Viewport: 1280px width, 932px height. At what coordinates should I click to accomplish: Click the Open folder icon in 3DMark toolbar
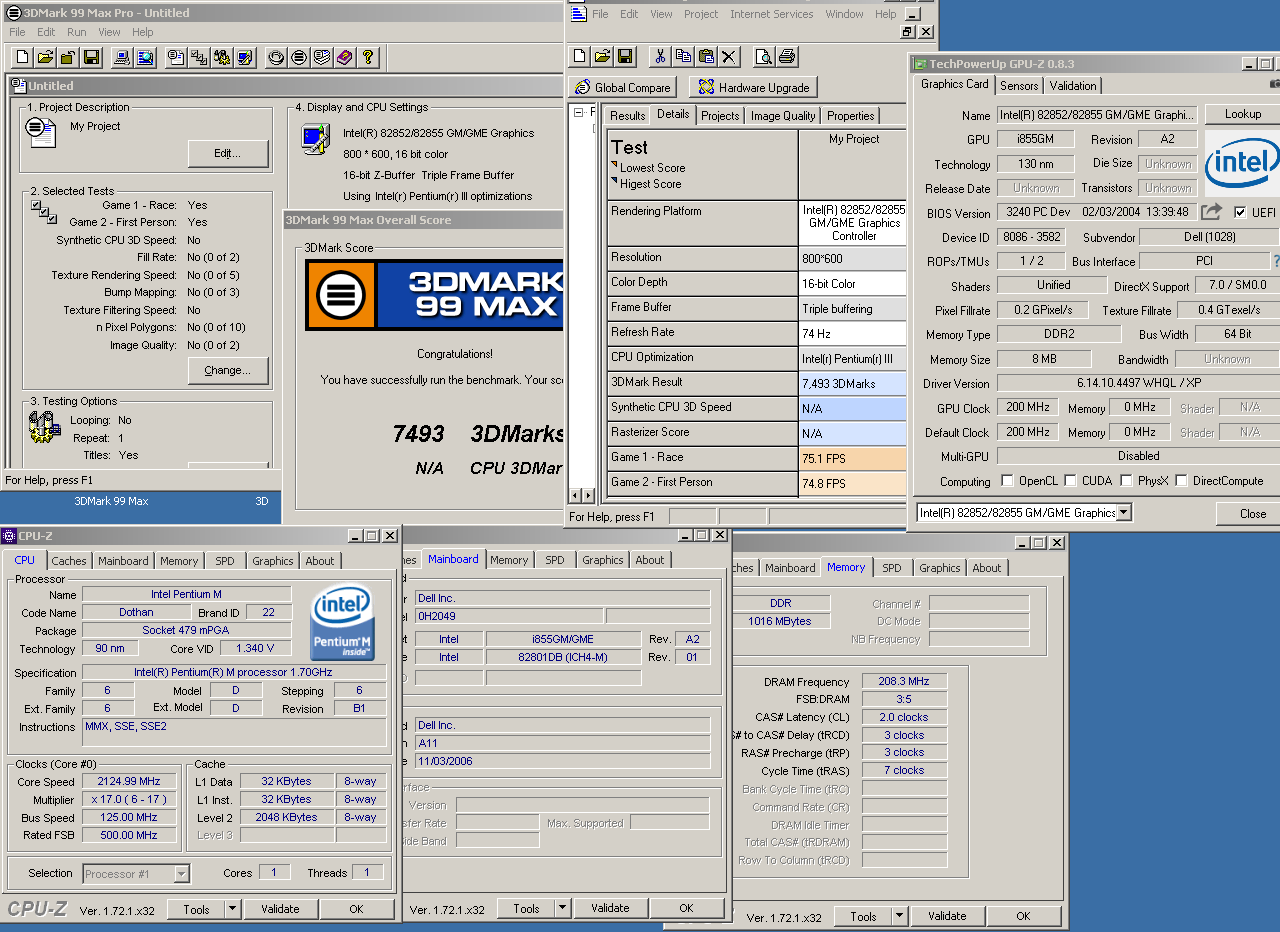[x=45, y=57]
